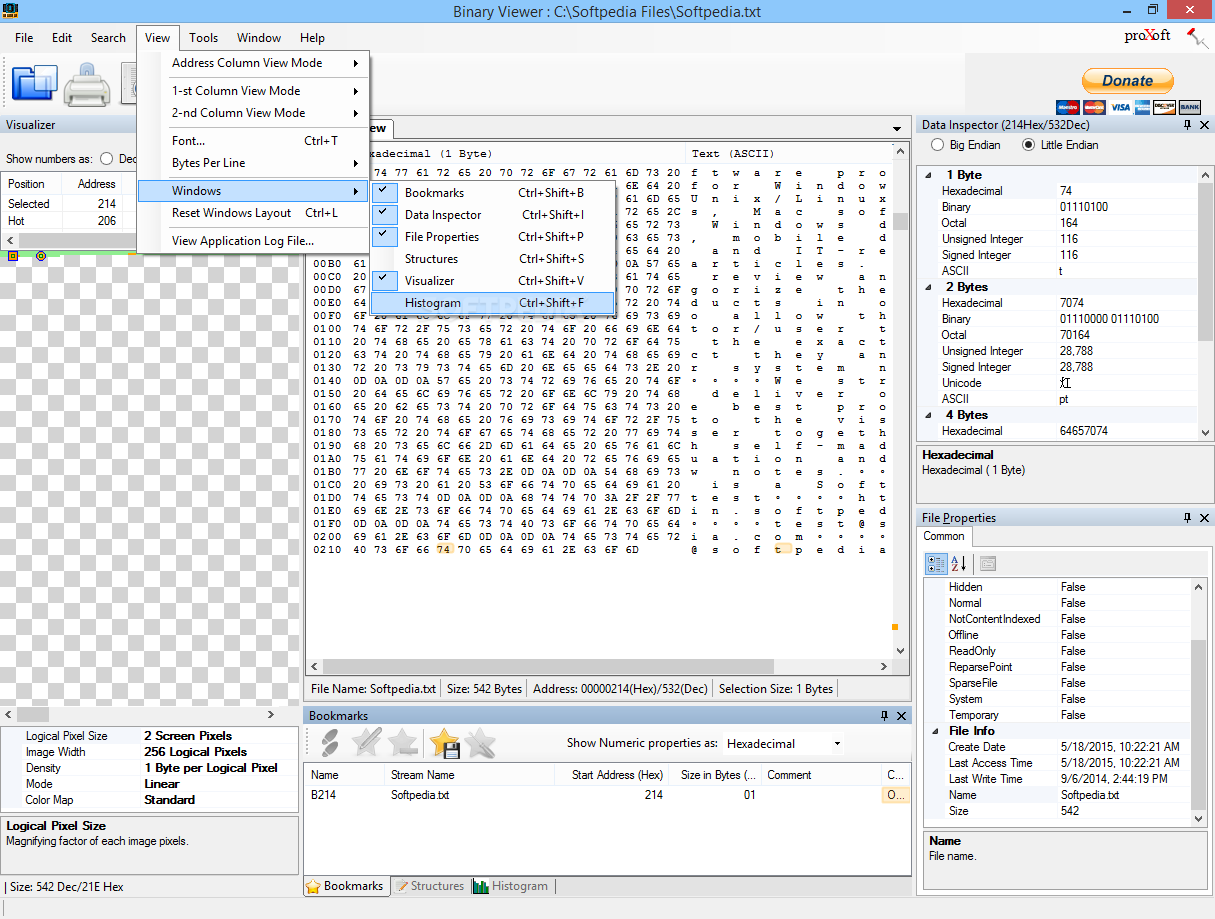Click the Alphabetical A-Z sort icon
1215x919 pixels.
958,564
